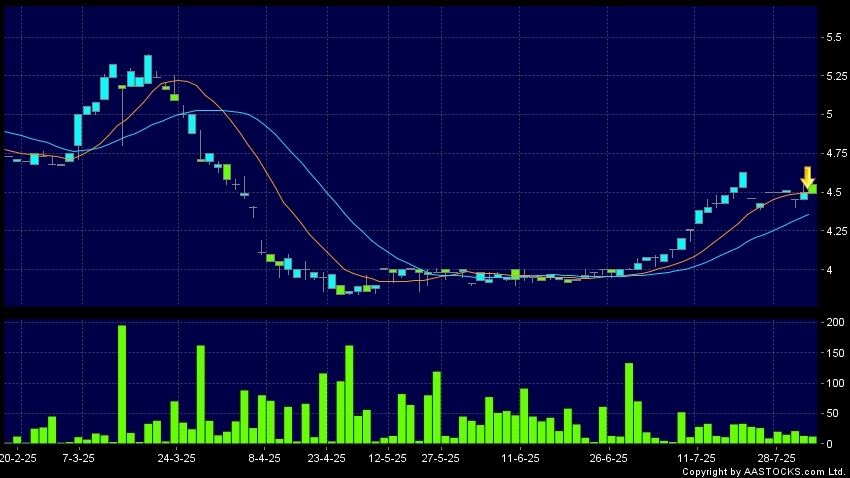Click the 8-4-25 date label
Viewport: 850px width, 478px height.
click(265, 458)
